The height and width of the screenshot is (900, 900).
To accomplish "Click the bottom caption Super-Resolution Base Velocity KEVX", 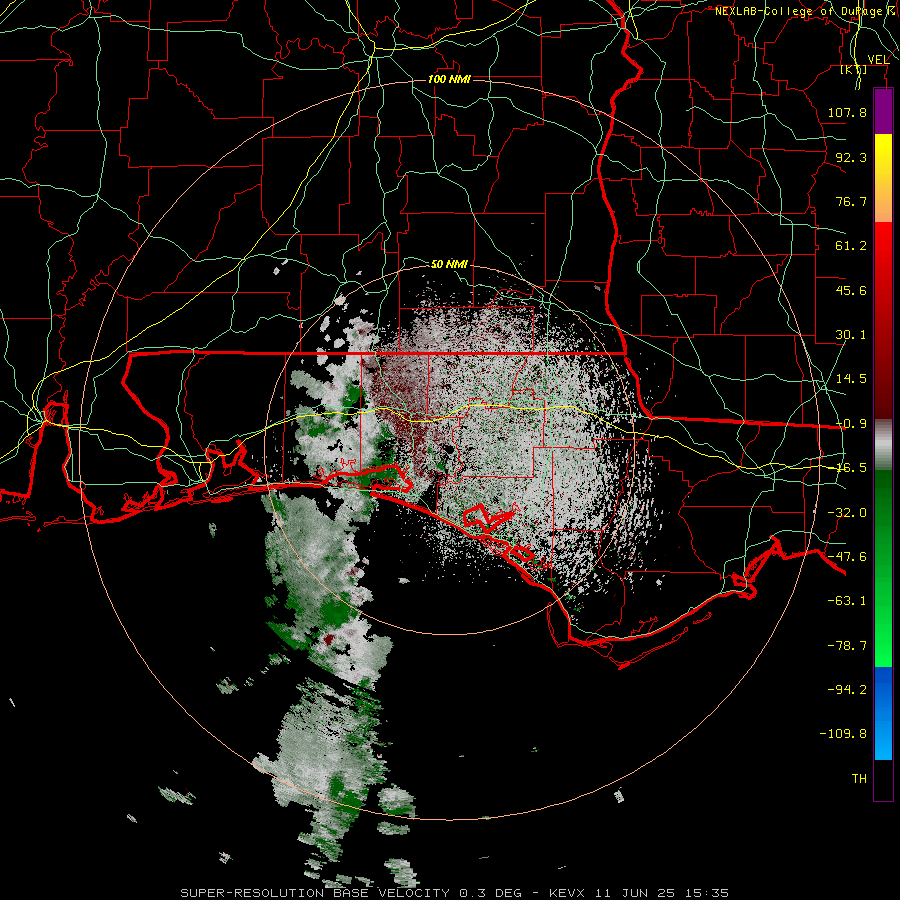I will (x=455, y=893).
